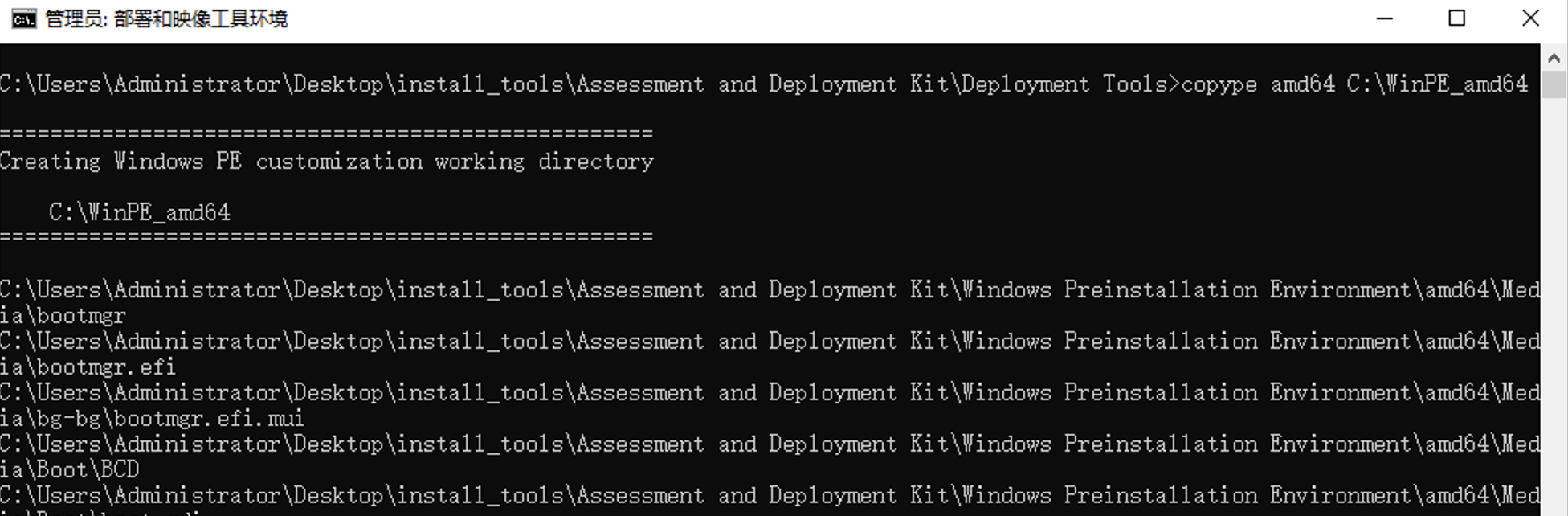Close the 部署和映像工具环境 window
Image resolution: width=1568 pixels, height=516 pixels.
coord(1531,18)
